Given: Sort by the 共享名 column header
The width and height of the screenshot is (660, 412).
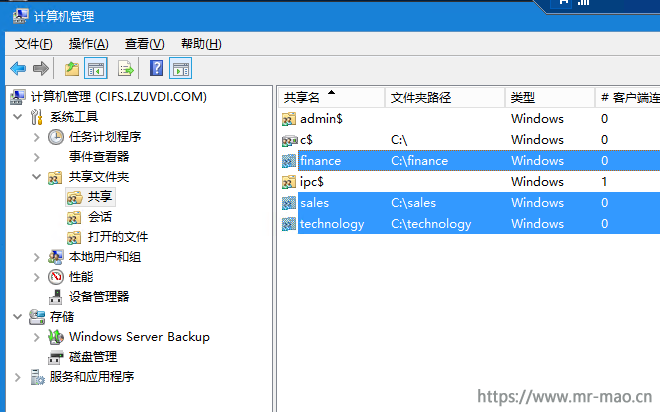Looking at the screenshot, I should [331, 98].
